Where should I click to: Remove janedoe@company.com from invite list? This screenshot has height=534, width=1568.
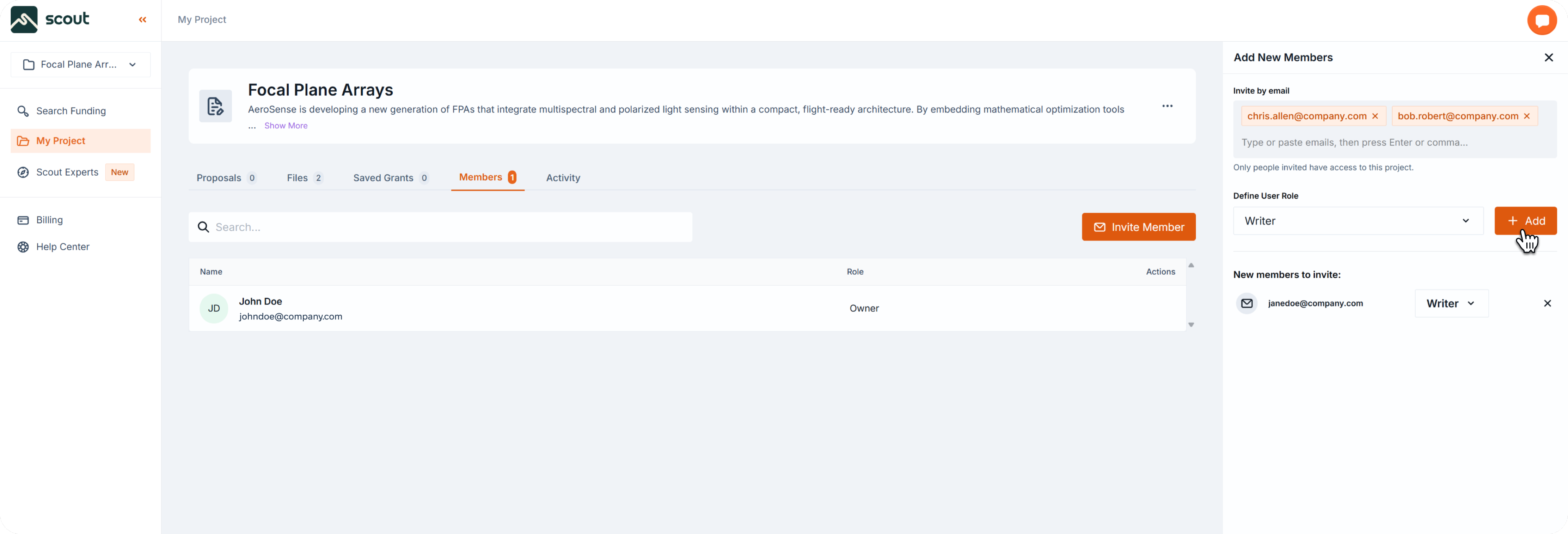pyautogui.click(x=1547, y=303)
